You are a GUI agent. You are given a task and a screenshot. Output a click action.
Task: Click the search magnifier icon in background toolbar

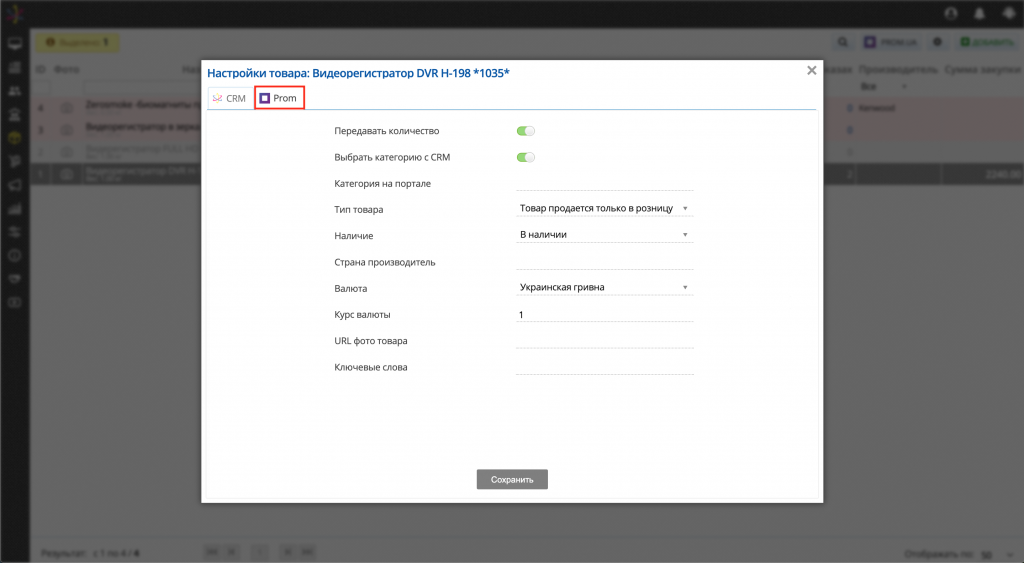pyautogui.click(x=843, y=42)
